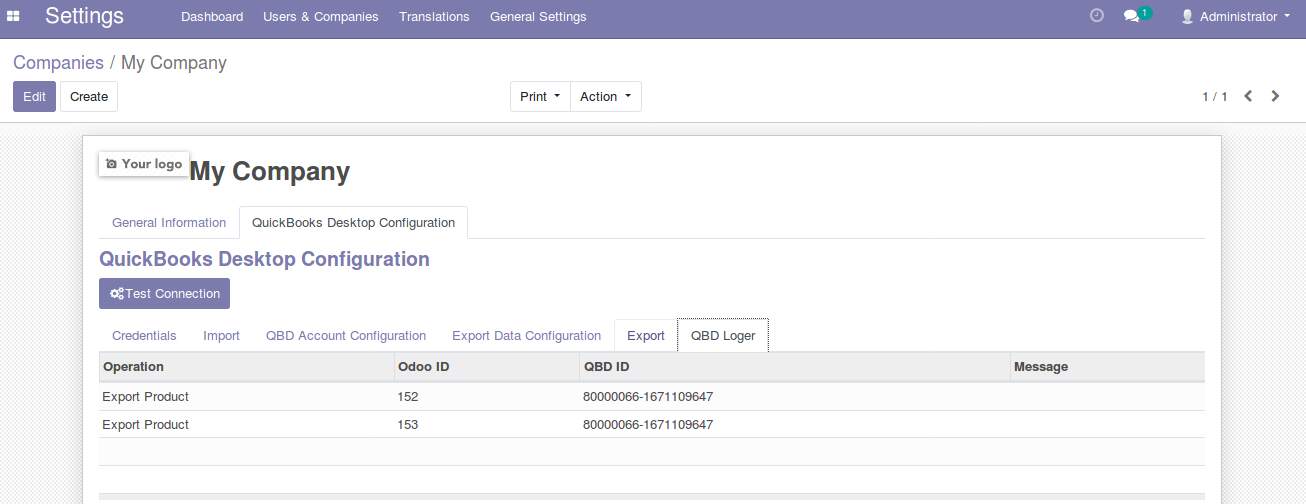Click the Your logo image placeholder

pyautogui.click(x=144, y=164)
